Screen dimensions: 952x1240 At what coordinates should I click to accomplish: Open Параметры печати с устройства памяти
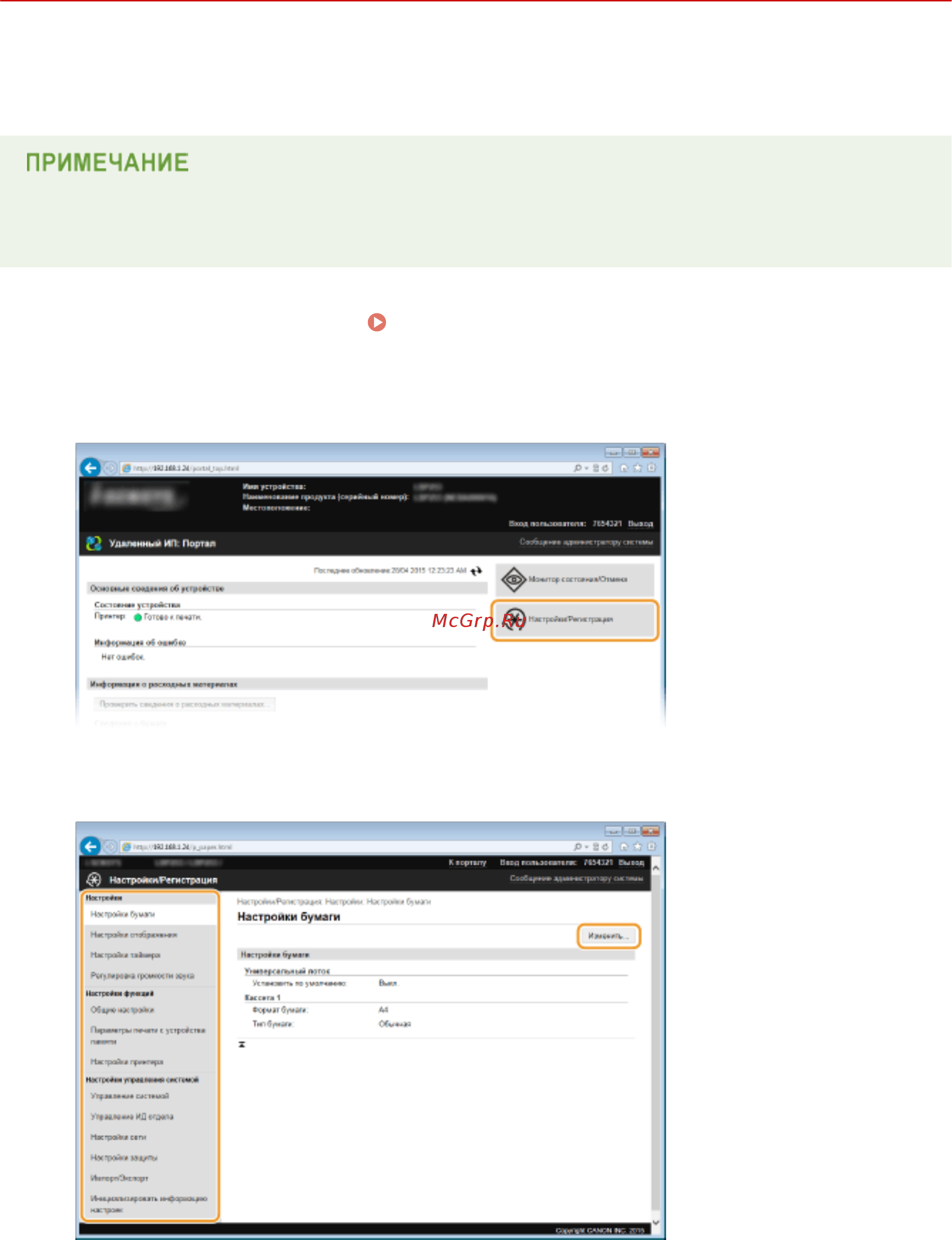pos(150,1036)
